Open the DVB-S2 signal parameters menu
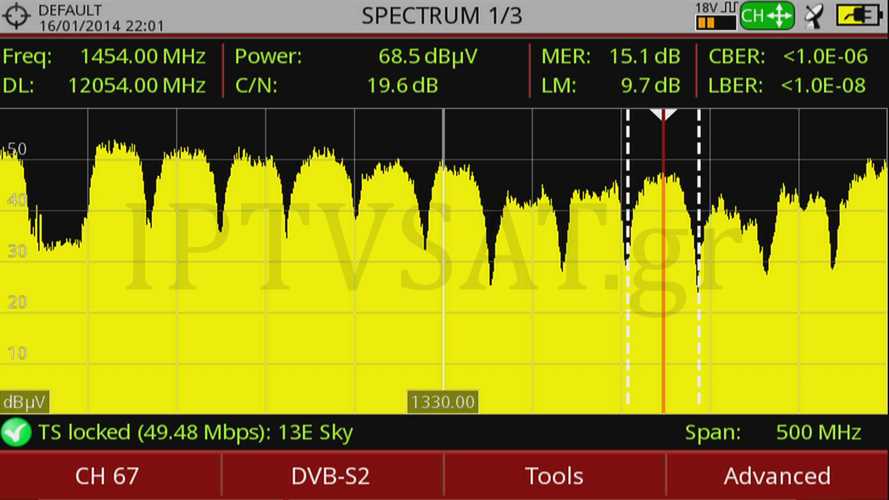Viewport: 889px width, 500px height. 331,476
